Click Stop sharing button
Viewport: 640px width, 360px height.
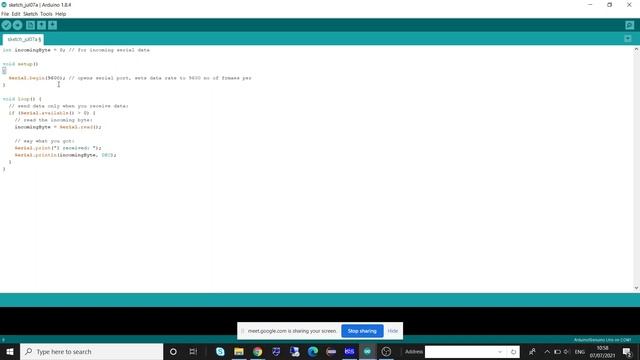[362, 331]
